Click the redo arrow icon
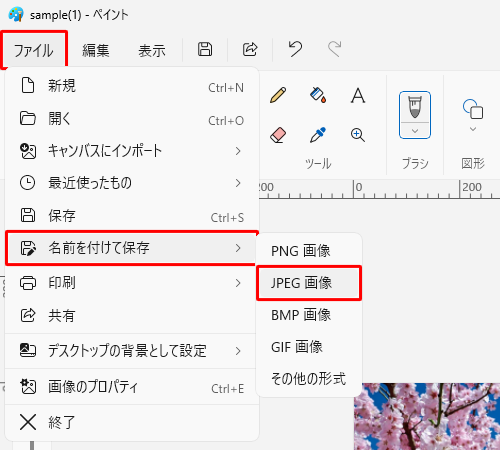The width and height of the screenshot is (500, 450). pos(334,49)
